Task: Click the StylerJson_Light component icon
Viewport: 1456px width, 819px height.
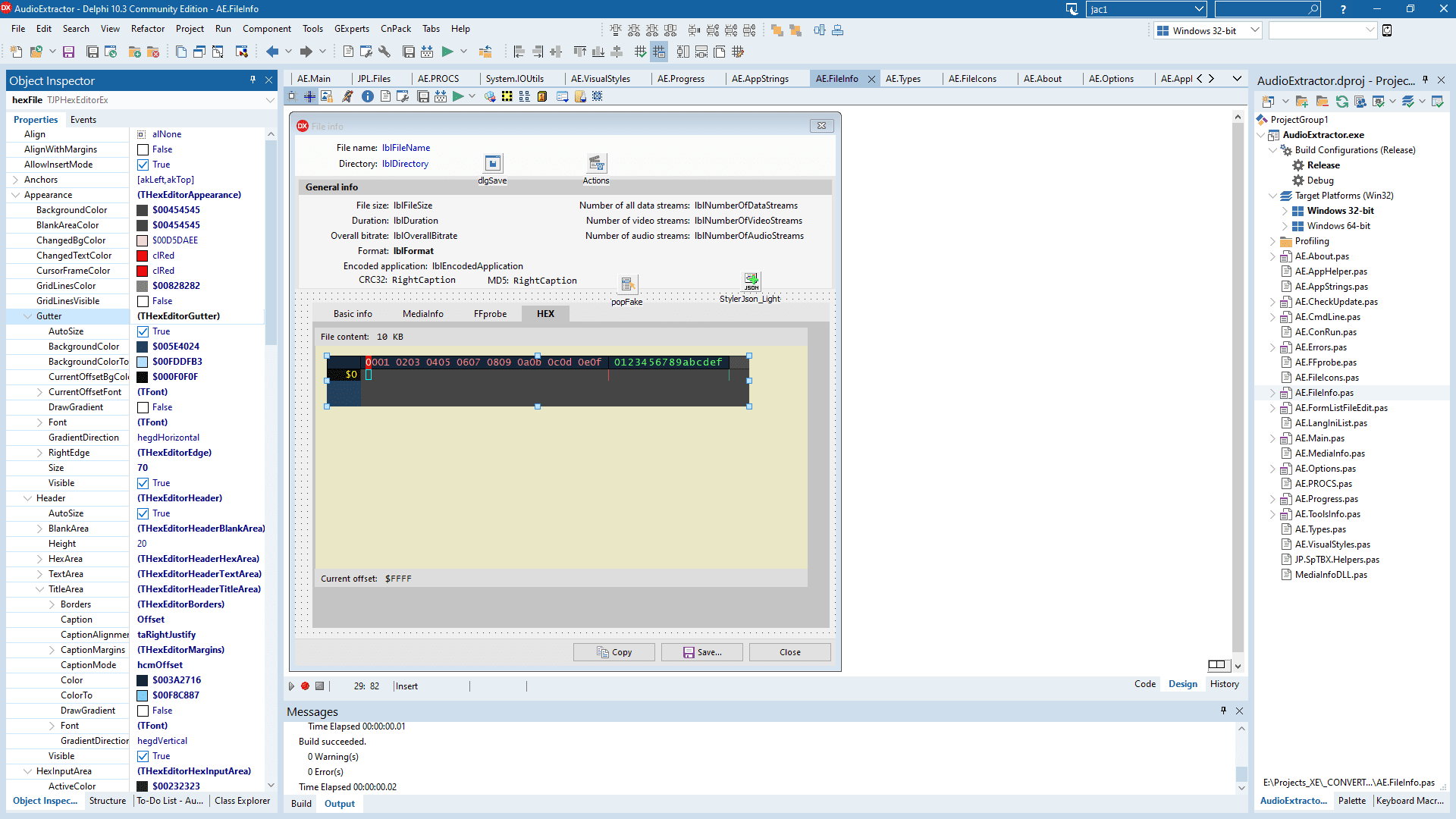Action: (x=752, y=281)
